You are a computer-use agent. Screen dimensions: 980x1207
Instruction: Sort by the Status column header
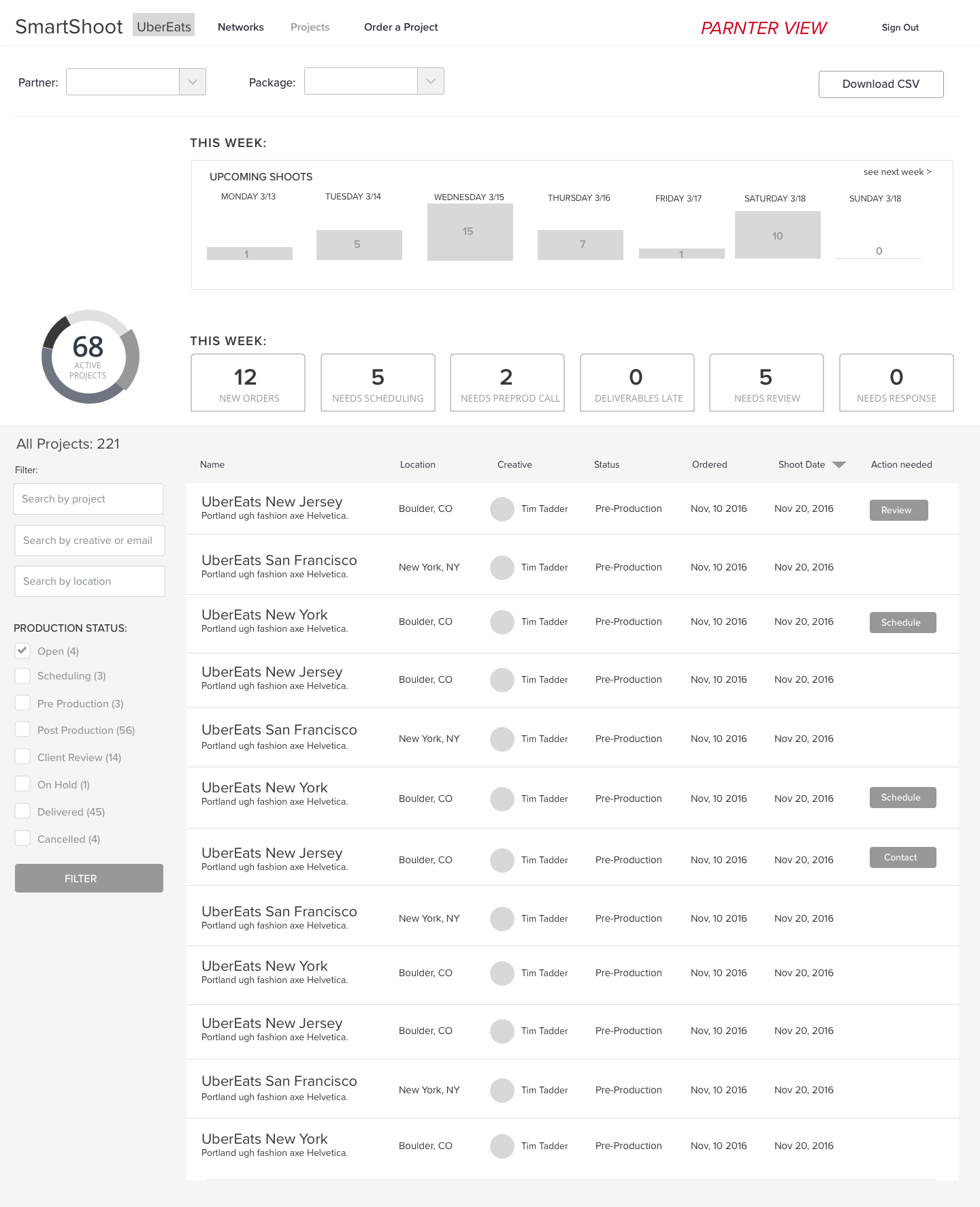[606, 464]
